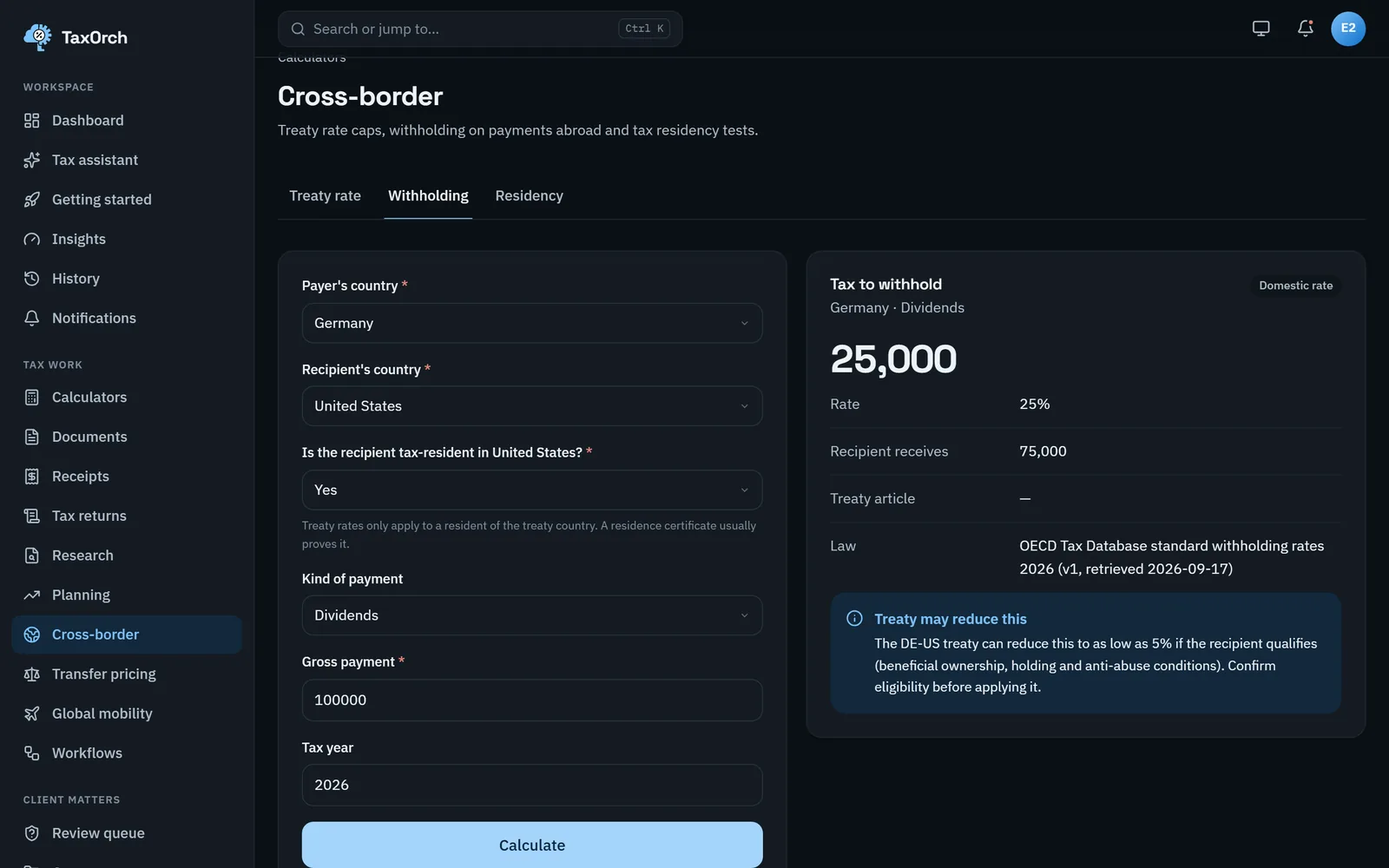Click the Gross payment 100000 field
This screenshot has height=868, width=1389.
[532, 700]
